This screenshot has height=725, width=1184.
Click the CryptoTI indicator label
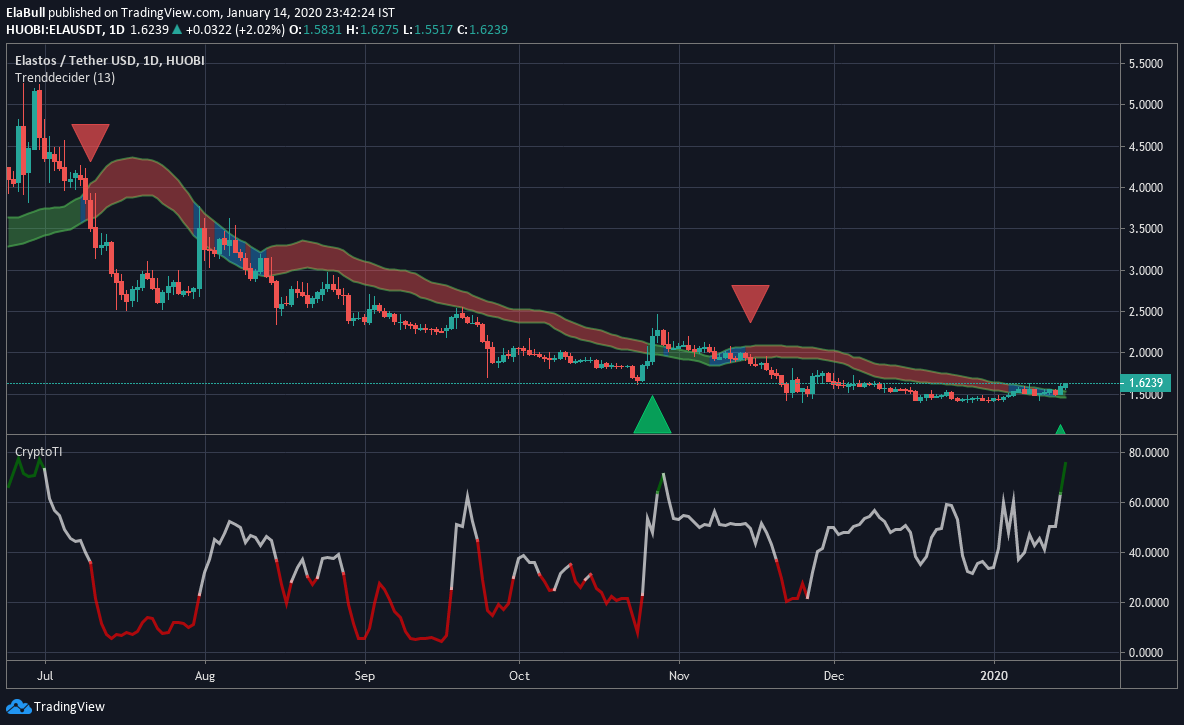coord(39,452)
